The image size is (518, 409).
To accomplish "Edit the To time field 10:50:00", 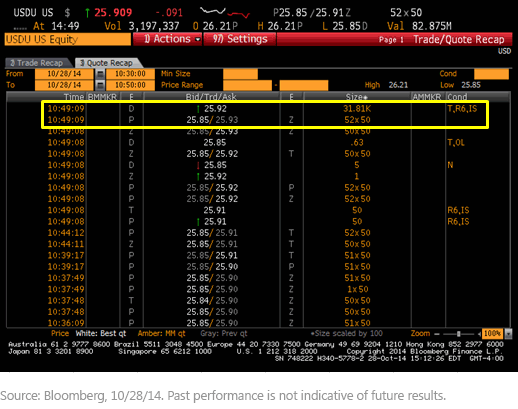I will point(130,85).
